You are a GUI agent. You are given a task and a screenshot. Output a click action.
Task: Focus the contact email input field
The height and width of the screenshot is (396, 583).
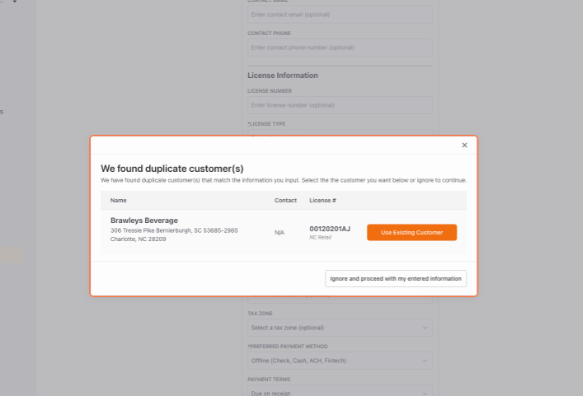340,15
